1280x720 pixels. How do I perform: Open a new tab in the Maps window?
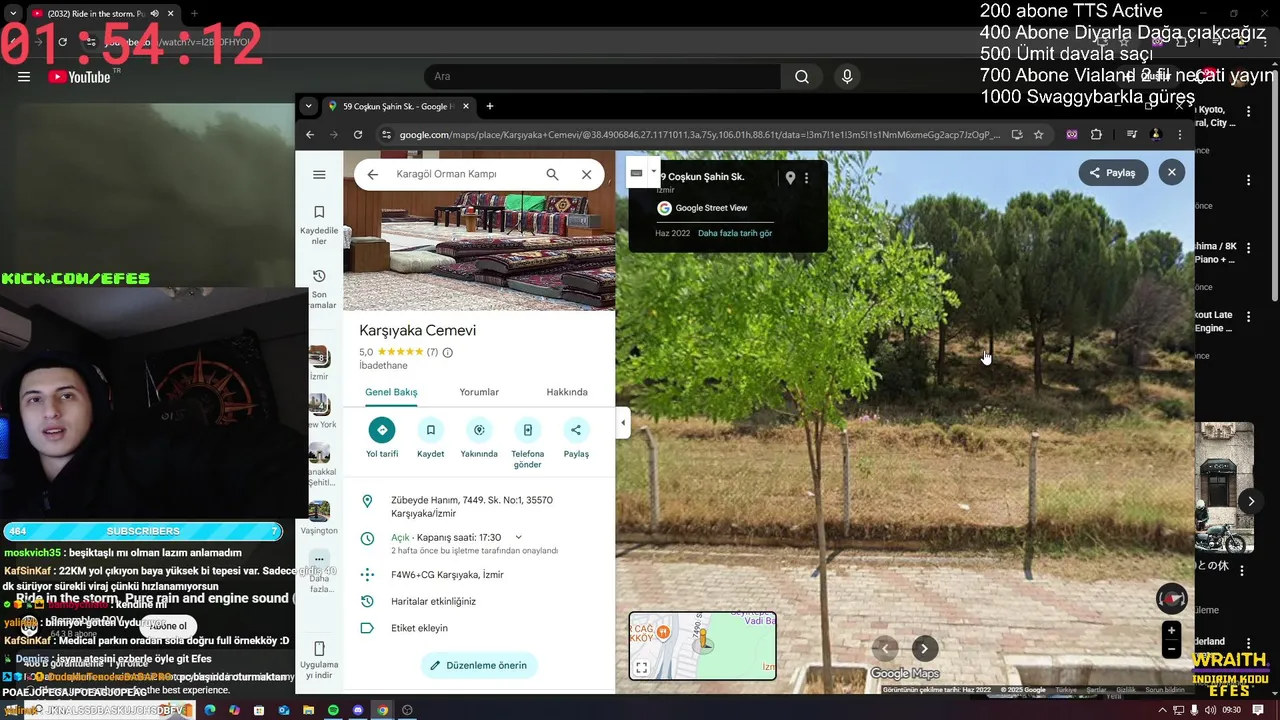pyautogui.click(x=490, y=106)
